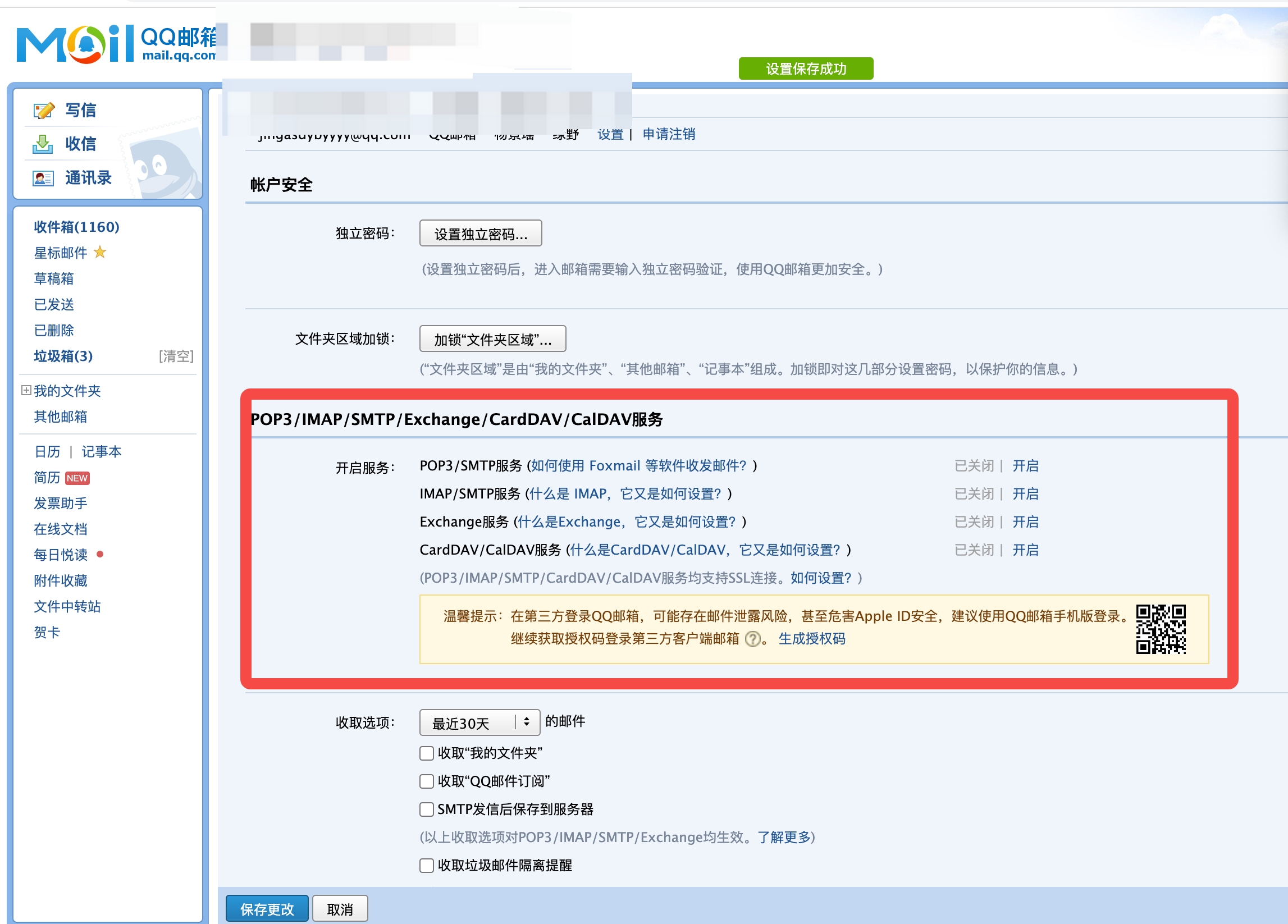The image size is (1288, 924).
Task: Click the star icon beside 星标邮件
Action: pyautogui.click(x=100, y=252)
